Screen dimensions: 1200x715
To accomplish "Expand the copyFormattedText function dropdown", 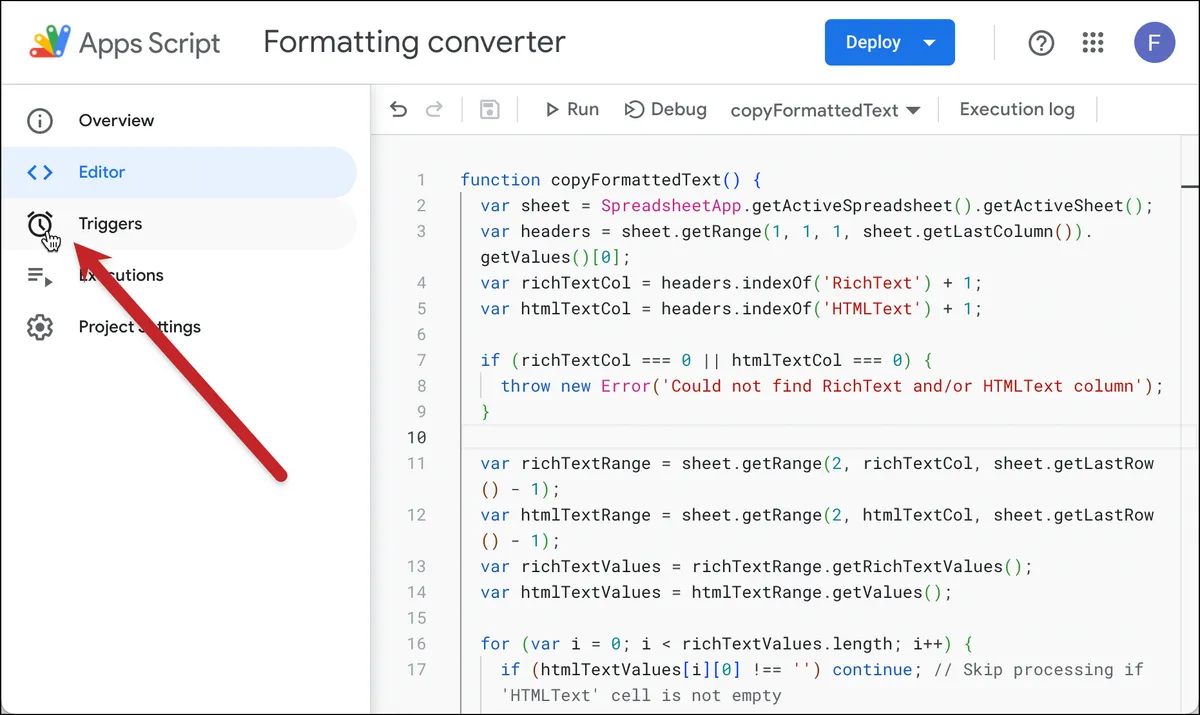I will 826,111.
